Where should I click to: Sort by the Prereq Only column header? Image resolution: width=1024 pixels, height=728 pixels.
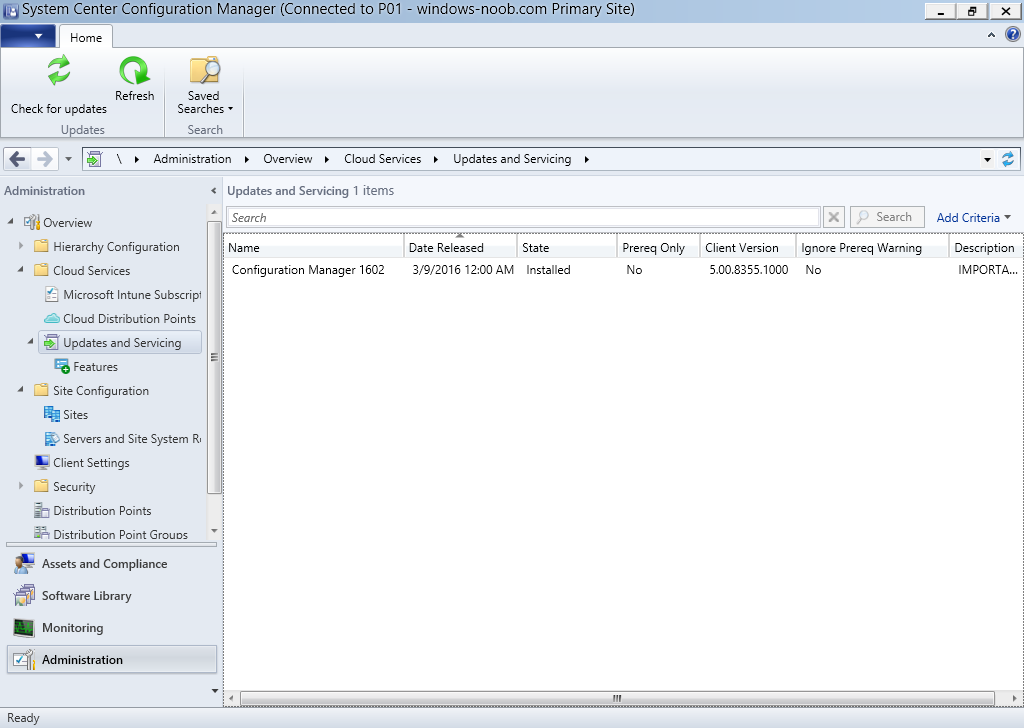658,247
